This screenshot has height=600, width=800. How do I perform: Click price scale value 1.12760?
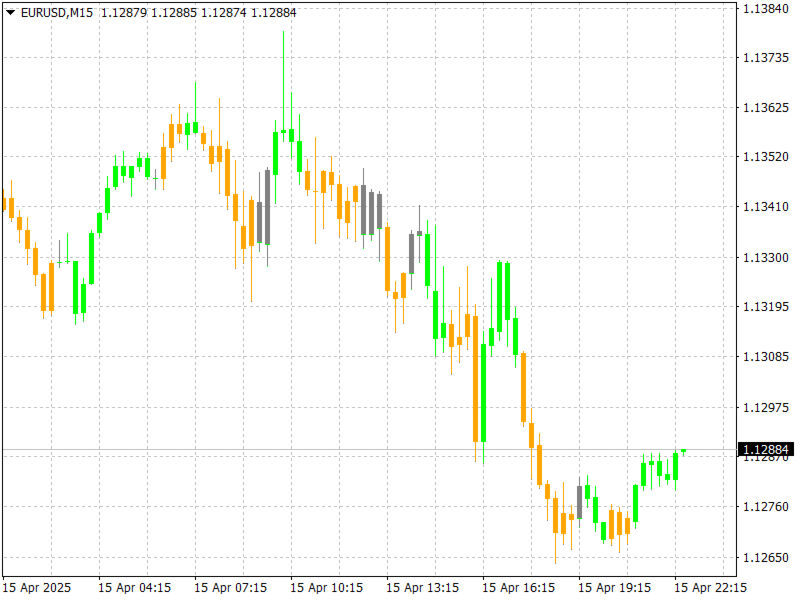click(x=766, y=507)
